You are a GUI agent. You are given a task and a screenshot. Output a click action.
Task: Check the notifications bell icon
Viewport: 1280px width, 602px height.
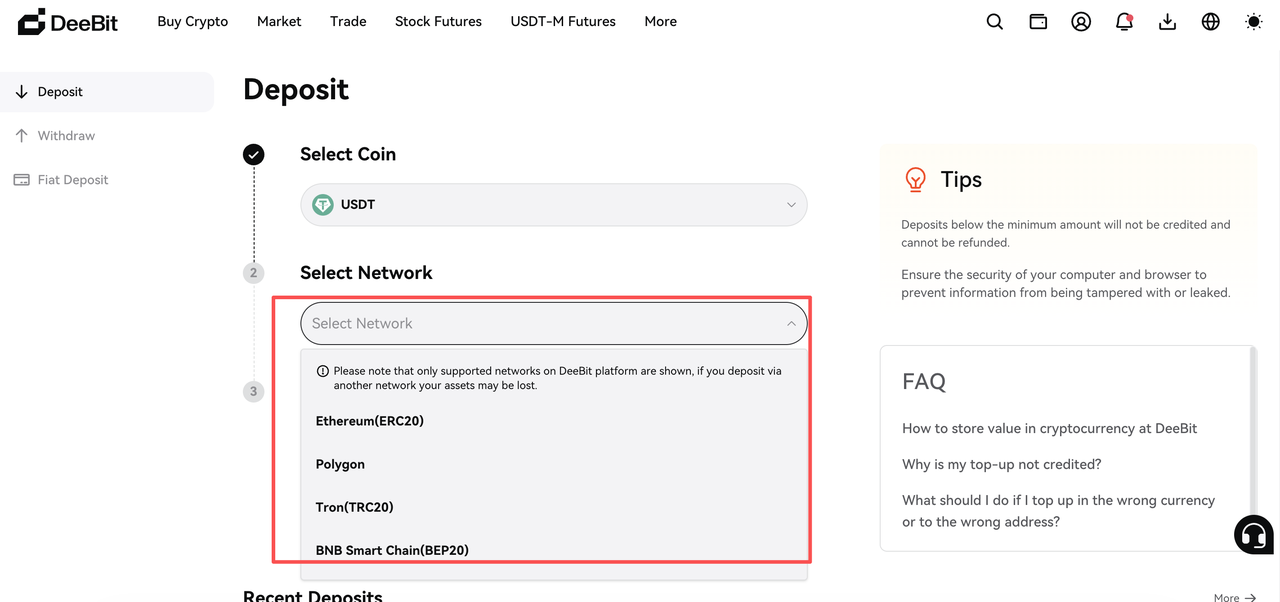point(1124,21)
